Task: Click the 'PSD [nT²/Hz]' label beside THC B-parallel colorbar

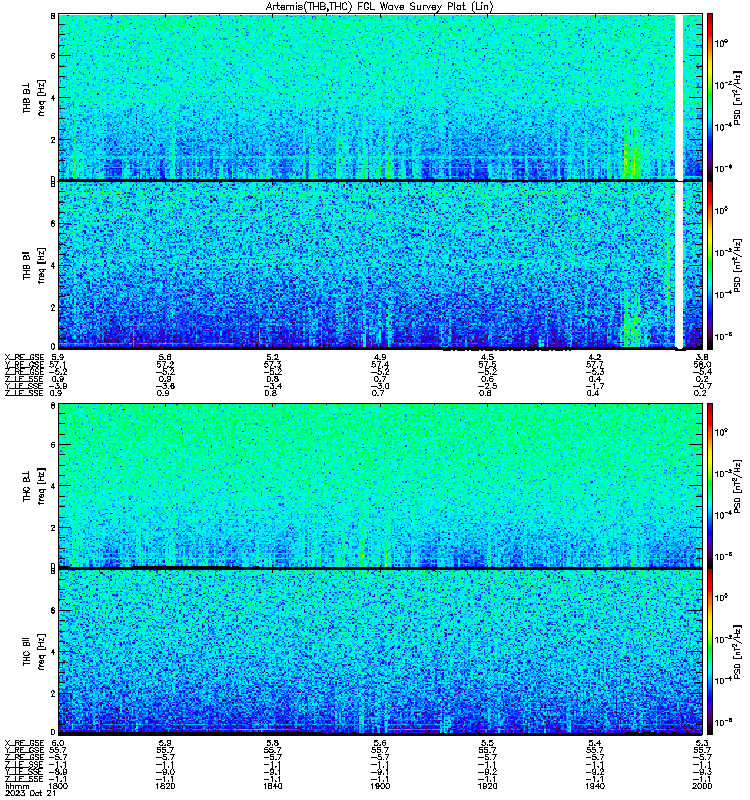Action: [737, 652]
